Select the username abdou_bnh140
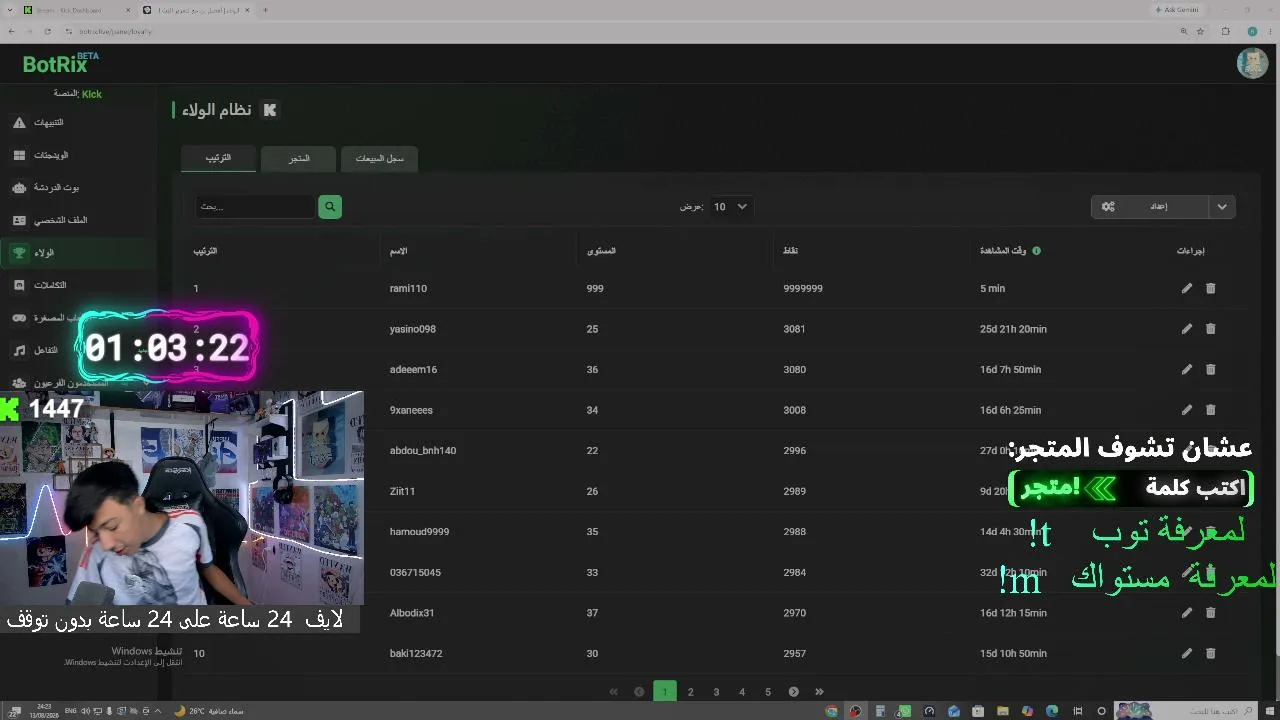 [423, 450]
